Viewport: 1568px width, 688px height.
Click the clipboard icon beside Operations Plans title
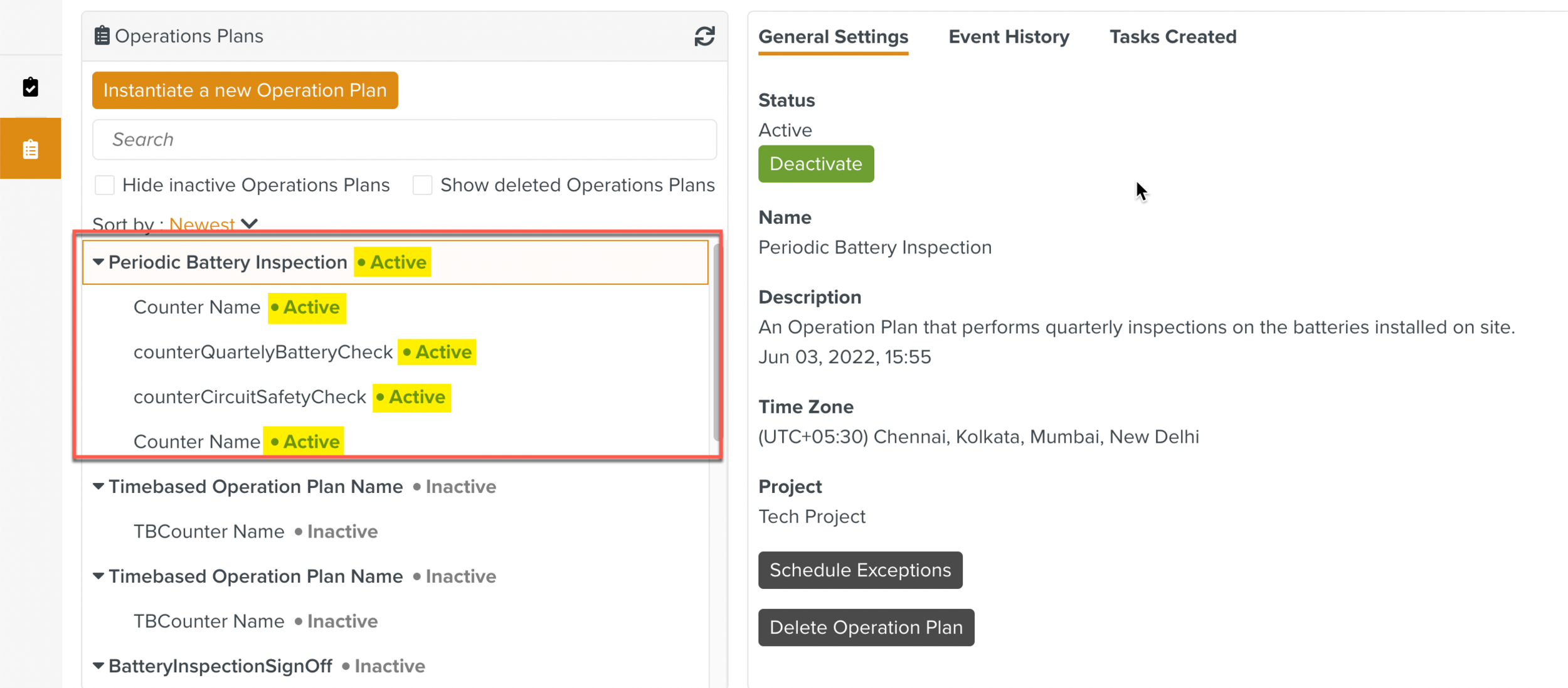pyautogui.click(x=102, y=36)
